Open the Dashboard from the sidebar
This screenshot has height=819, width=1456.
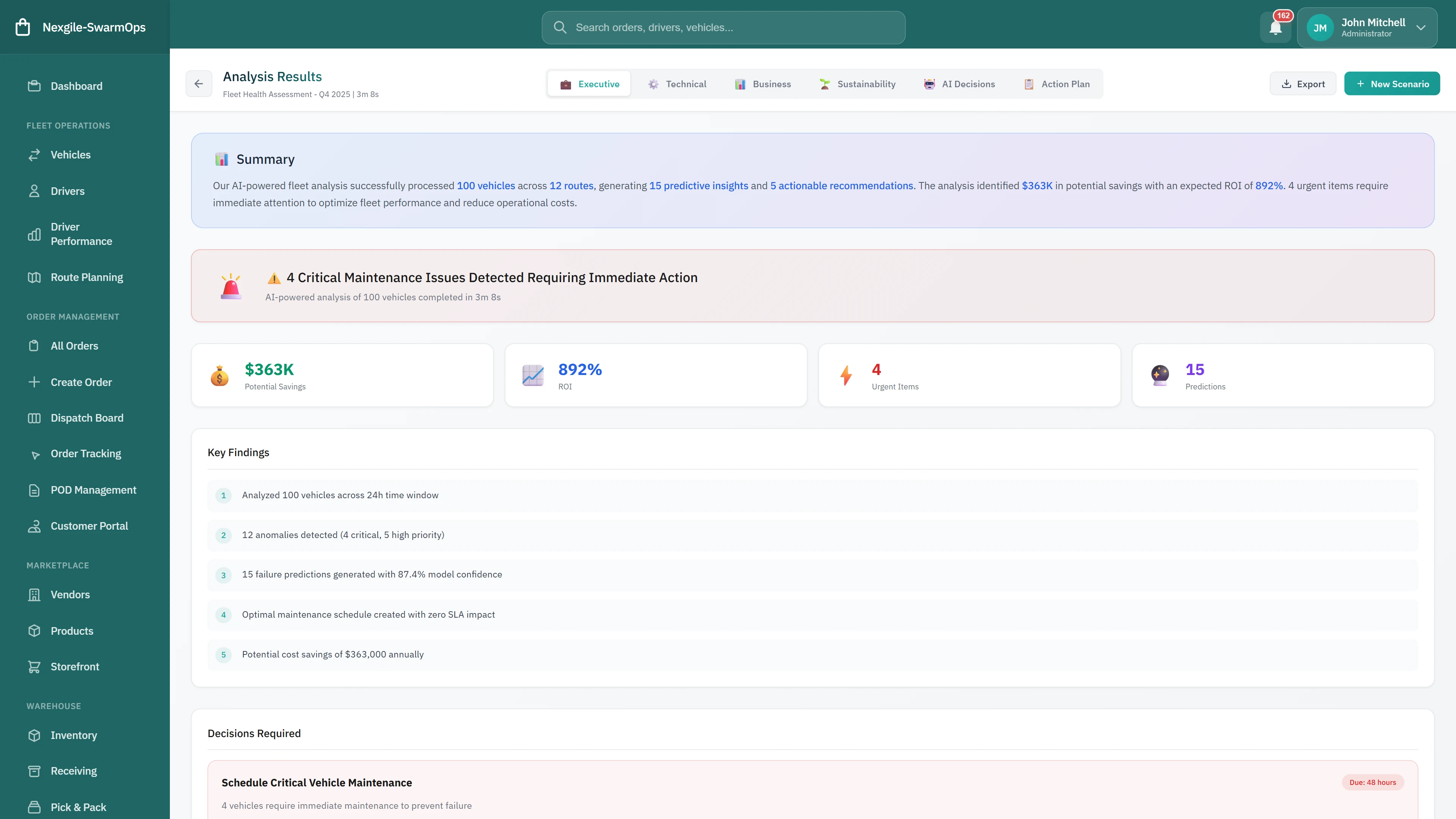(x=76, y=86)
